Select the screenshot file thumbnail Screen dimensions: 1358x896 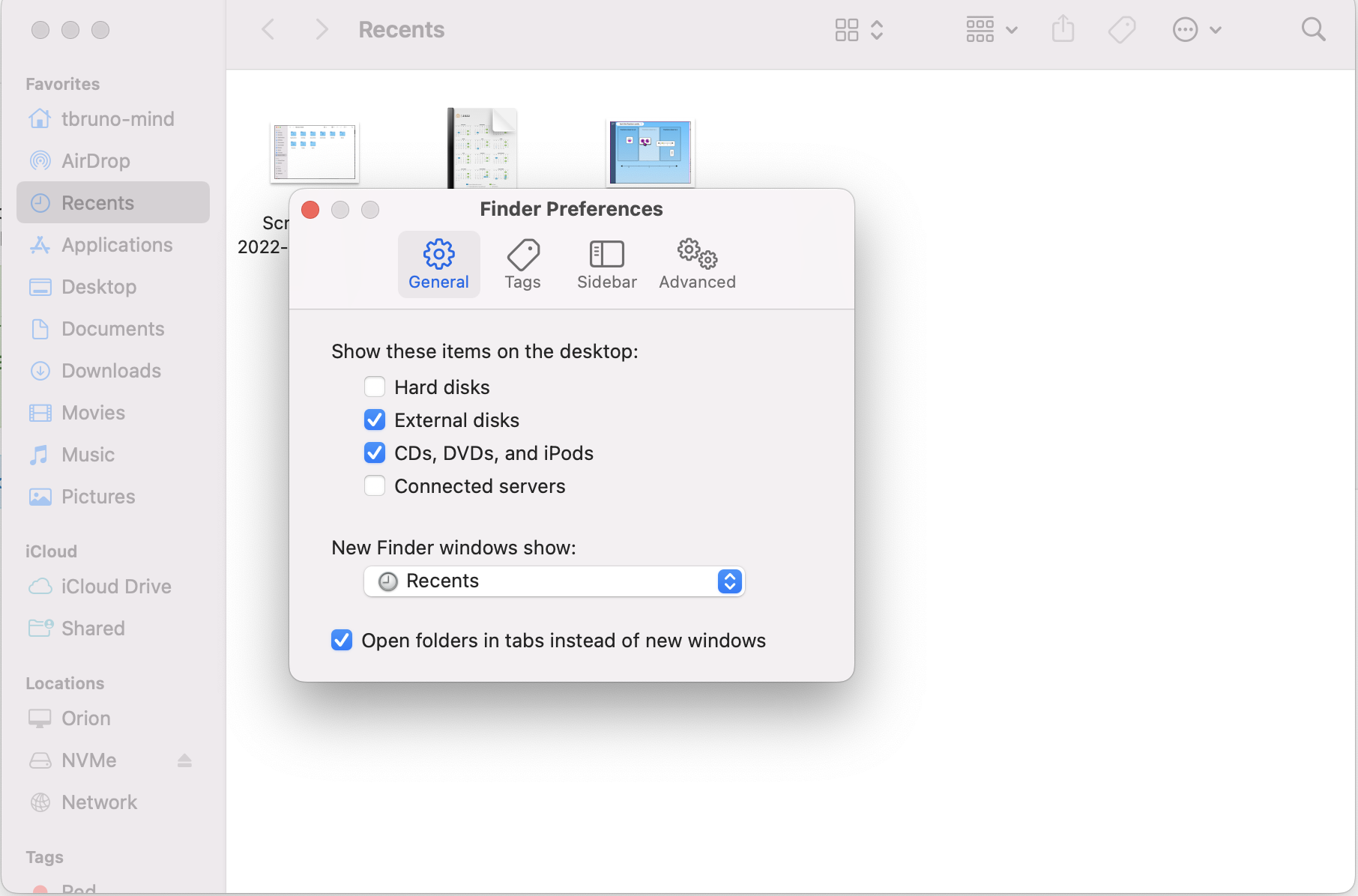point(315,152)
